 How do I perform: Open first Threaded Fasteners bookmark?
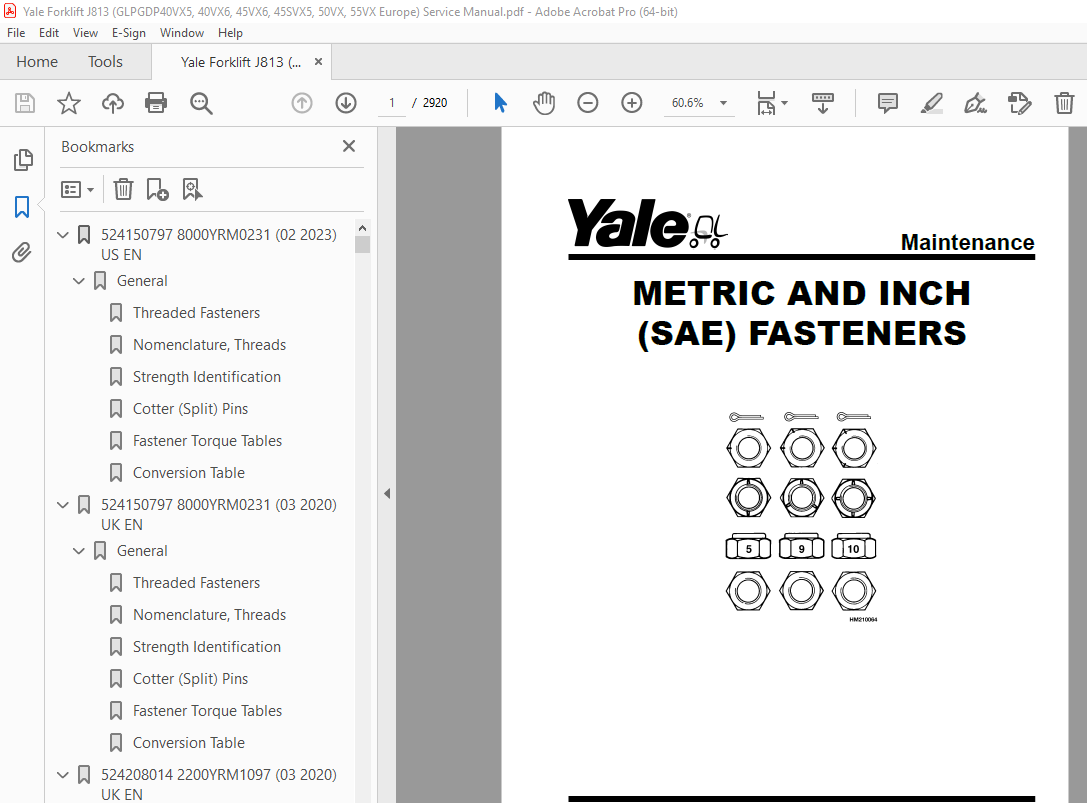196,313
